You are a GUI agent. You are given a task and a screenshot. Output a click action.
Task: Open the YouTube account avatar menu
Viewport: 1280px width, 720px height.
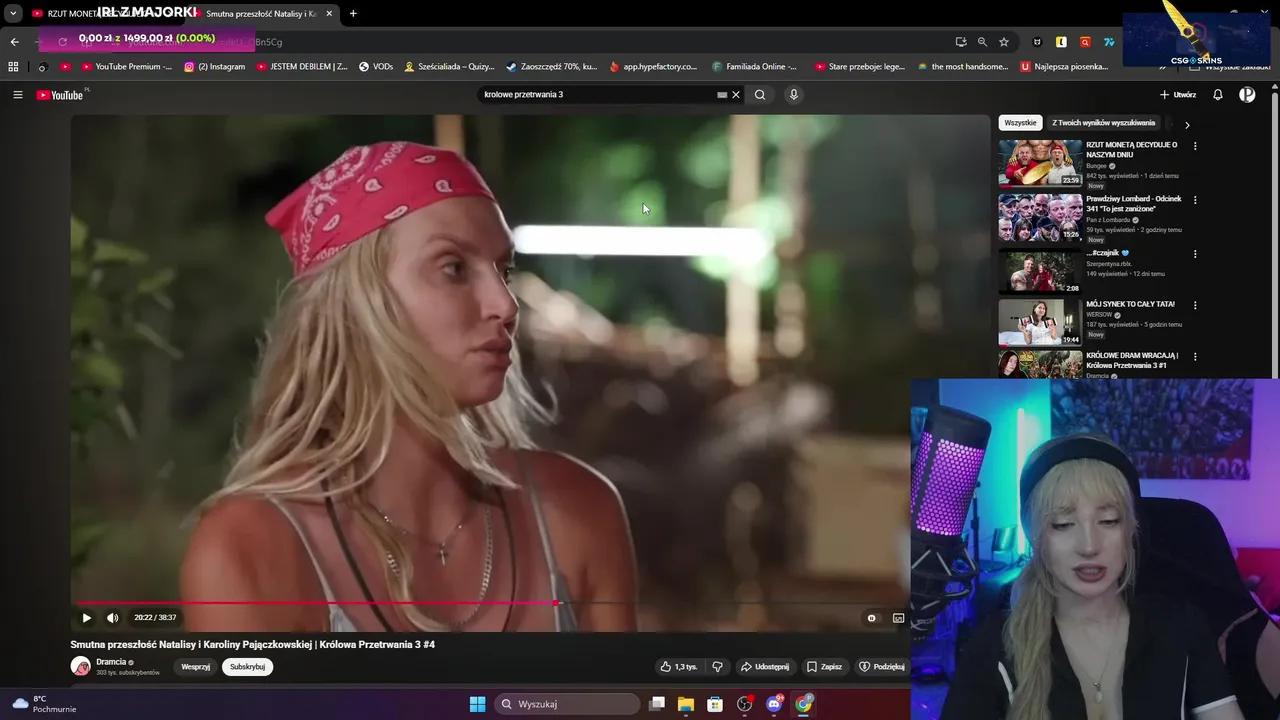pos(1247,95)
